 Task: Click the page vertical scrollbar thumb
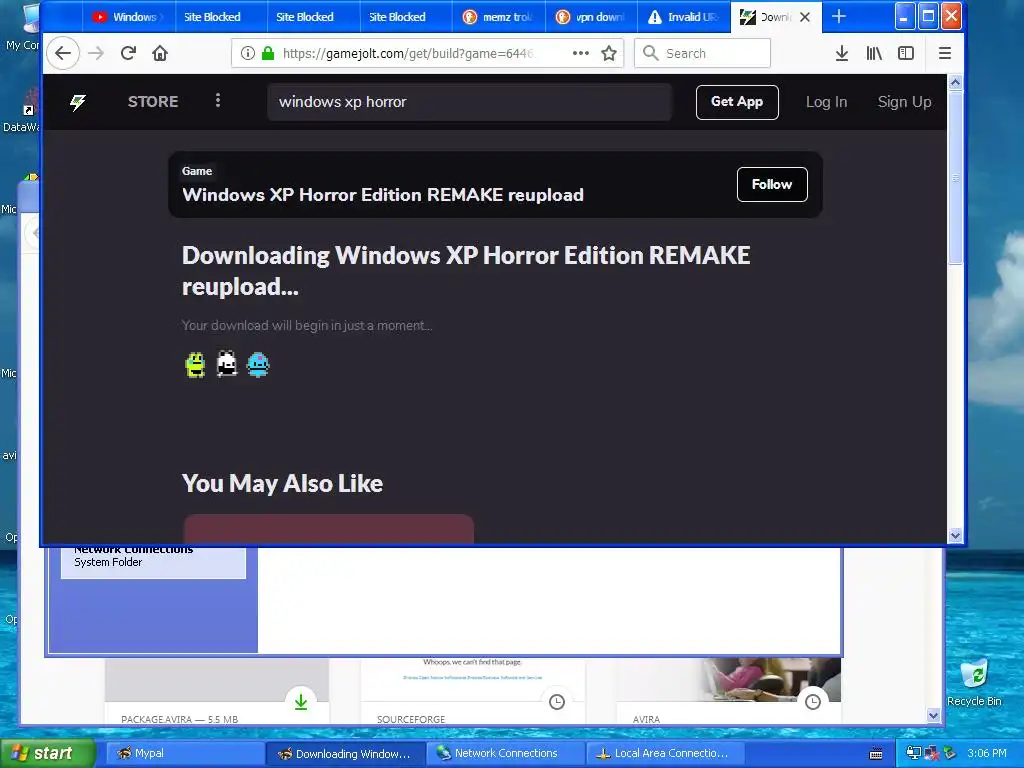955,176
